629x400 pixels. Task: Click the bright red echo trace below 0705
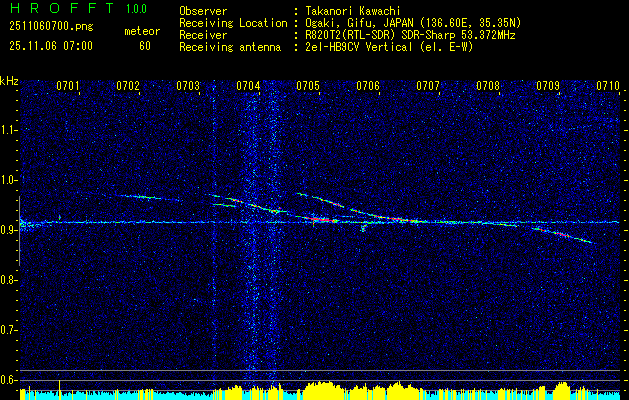pos(320,219)
